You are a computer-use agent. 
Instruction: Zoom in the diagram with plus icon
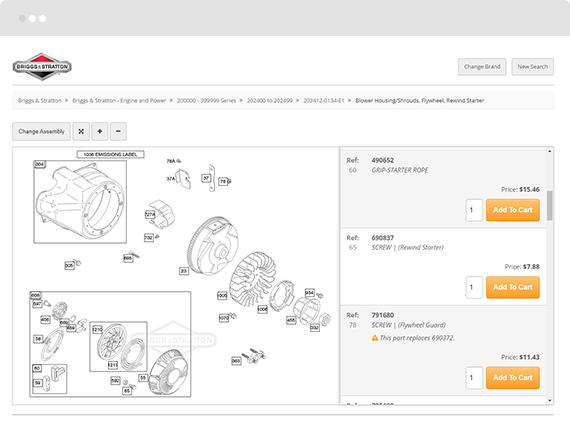[x=100, y=131]
